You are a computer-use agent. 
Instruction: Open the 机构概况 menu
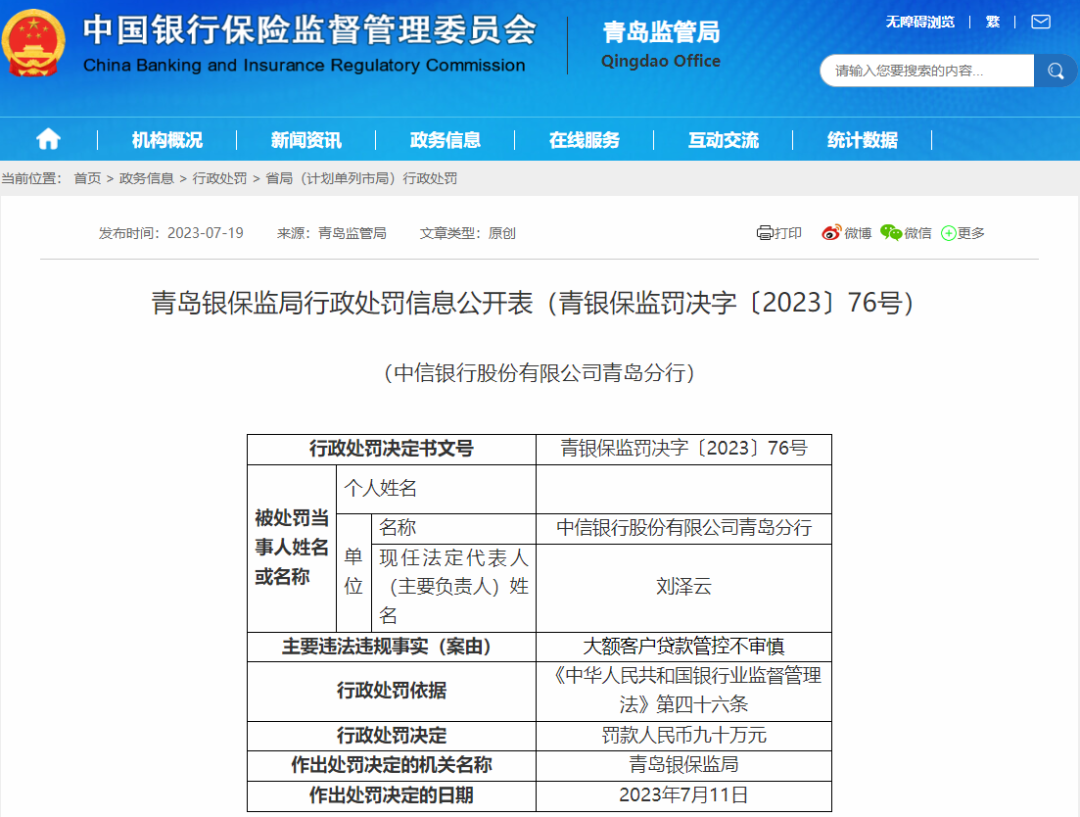167,140
